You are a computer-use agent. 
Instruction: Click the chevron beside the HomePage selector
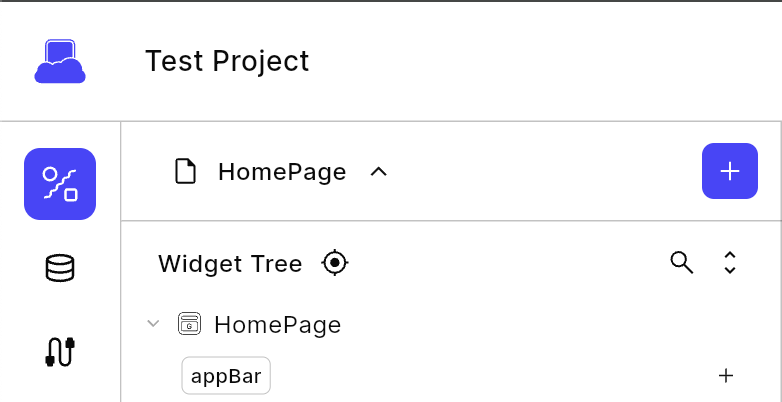pyautogui.click(x=378, y=172)
